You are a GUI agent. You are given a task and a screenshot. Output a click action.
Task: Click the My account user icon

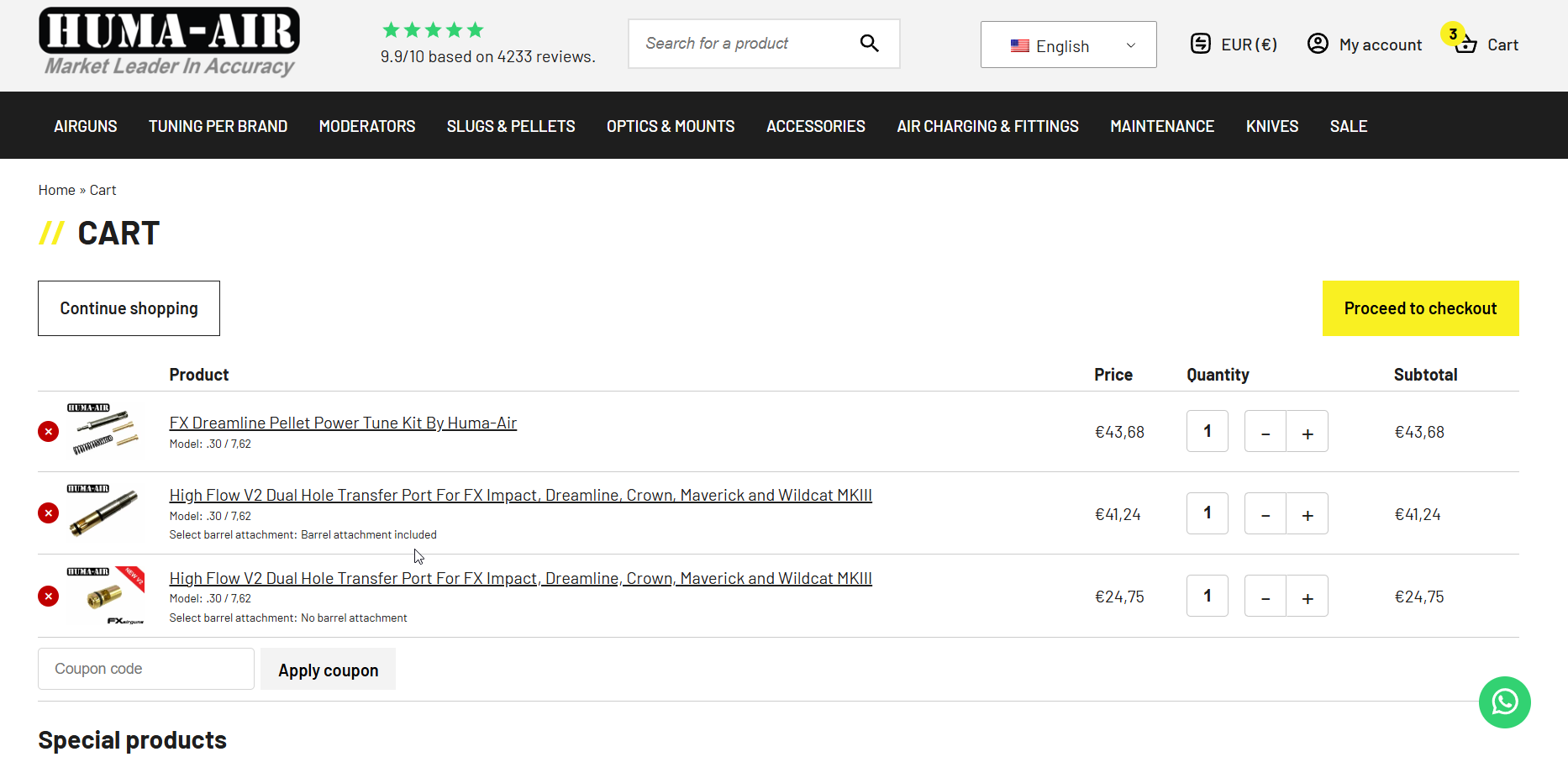(1318, 44)
